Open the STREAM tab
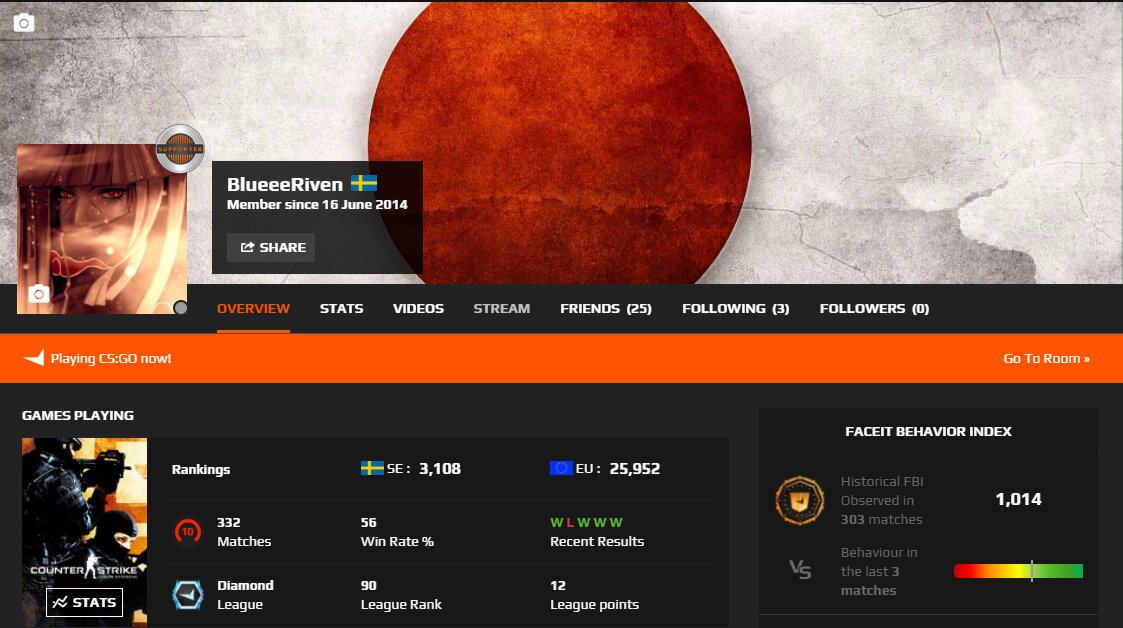Screen dimensions: 1123x628 501,309
